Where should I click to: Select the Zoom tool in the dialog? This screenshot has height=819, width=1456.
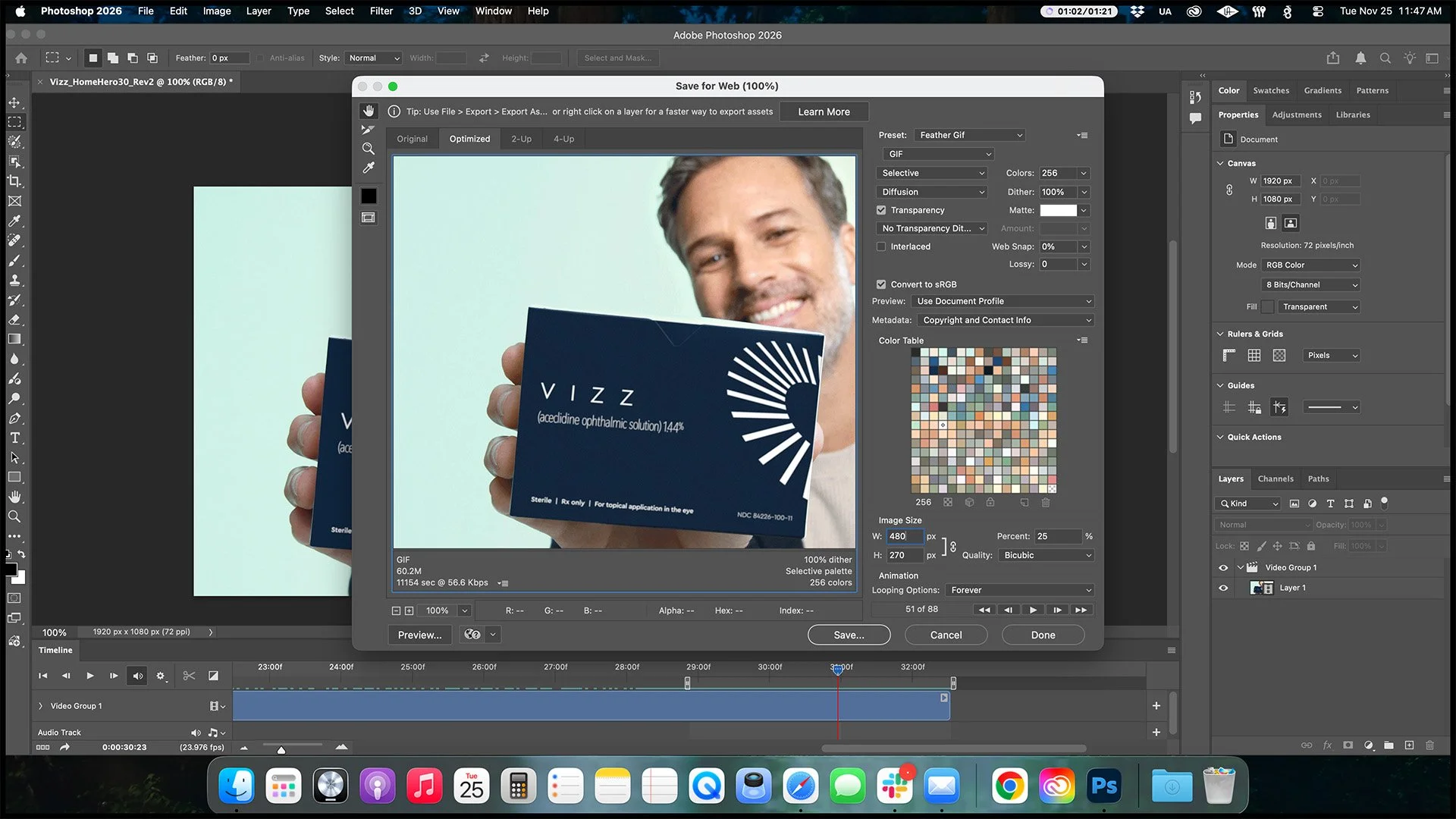click(x=369, y=149)
